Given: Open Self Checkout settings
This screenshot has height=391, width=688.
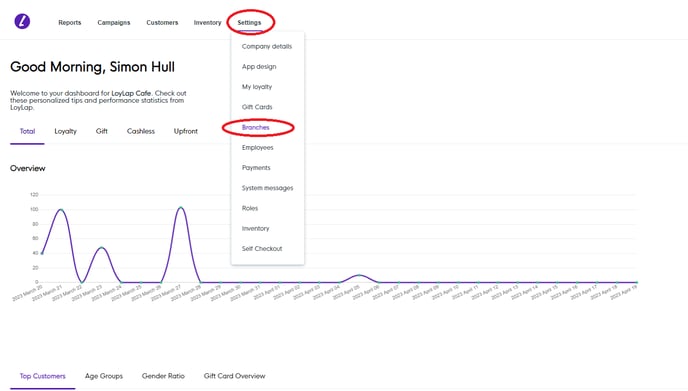Looking at the screenshot, I should 262,248.
